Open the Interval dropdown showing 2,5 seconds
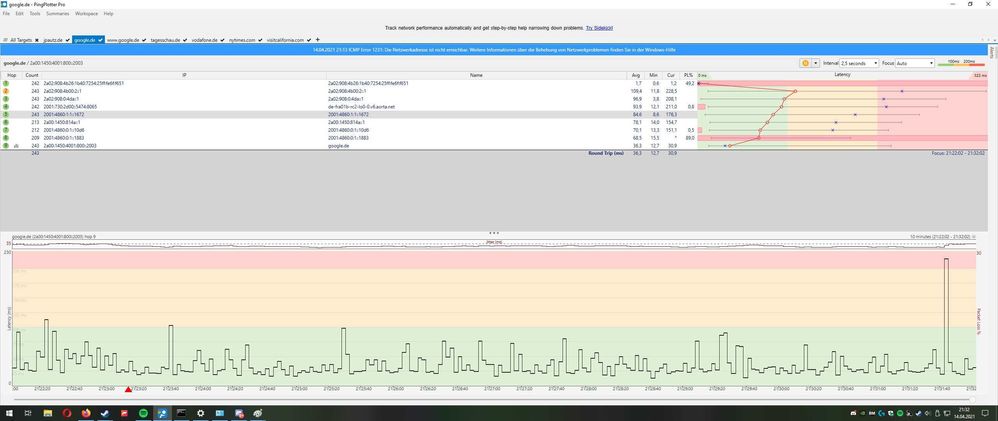Image resolution: width=998 pixels, height=421 pixels. point(859,63)
